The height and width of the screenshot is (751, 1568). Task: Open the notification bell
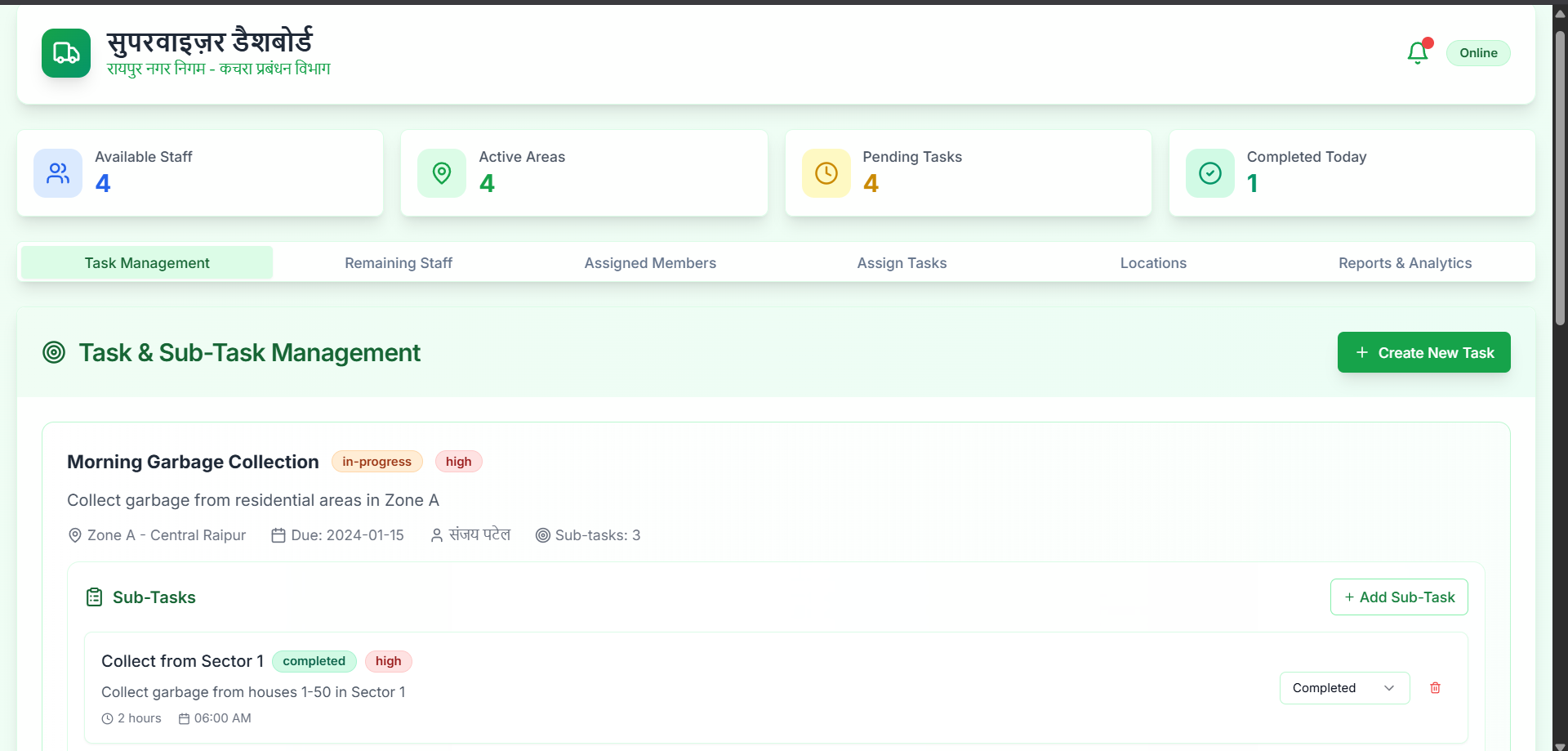coord(1418,53)
